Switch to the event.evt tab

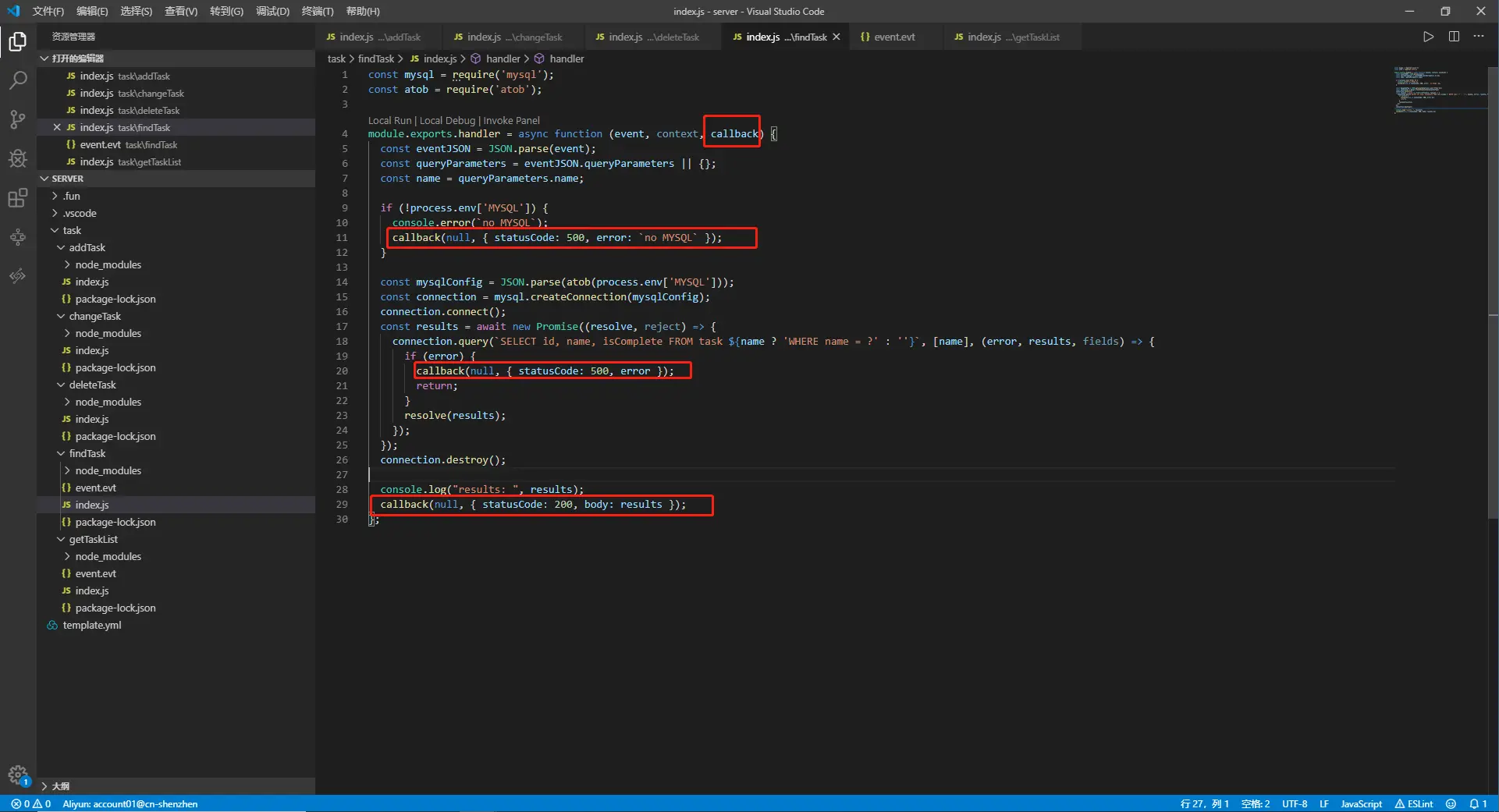893,37
